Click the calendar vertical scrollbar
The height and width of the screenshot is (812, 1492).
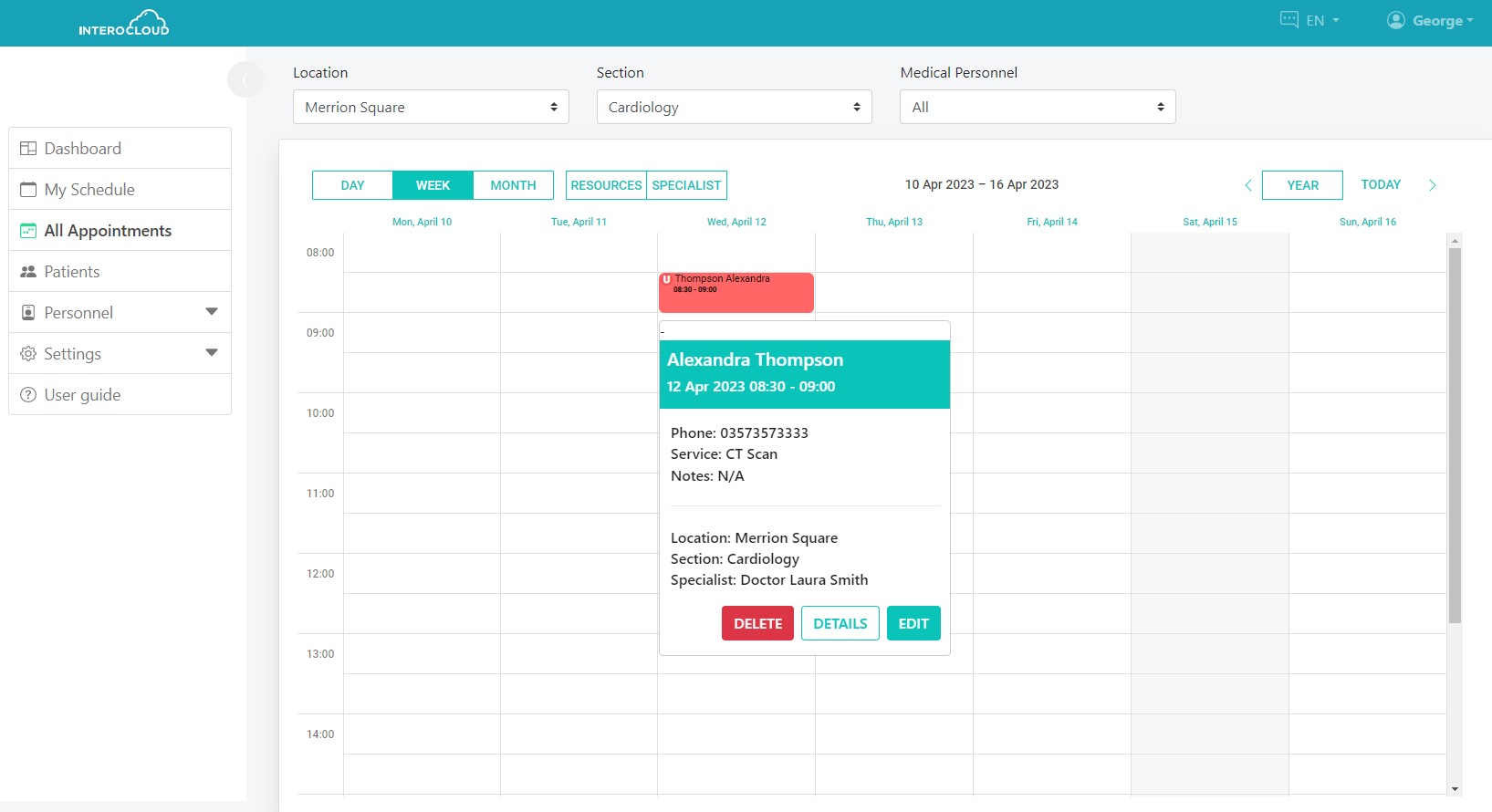1455,436
